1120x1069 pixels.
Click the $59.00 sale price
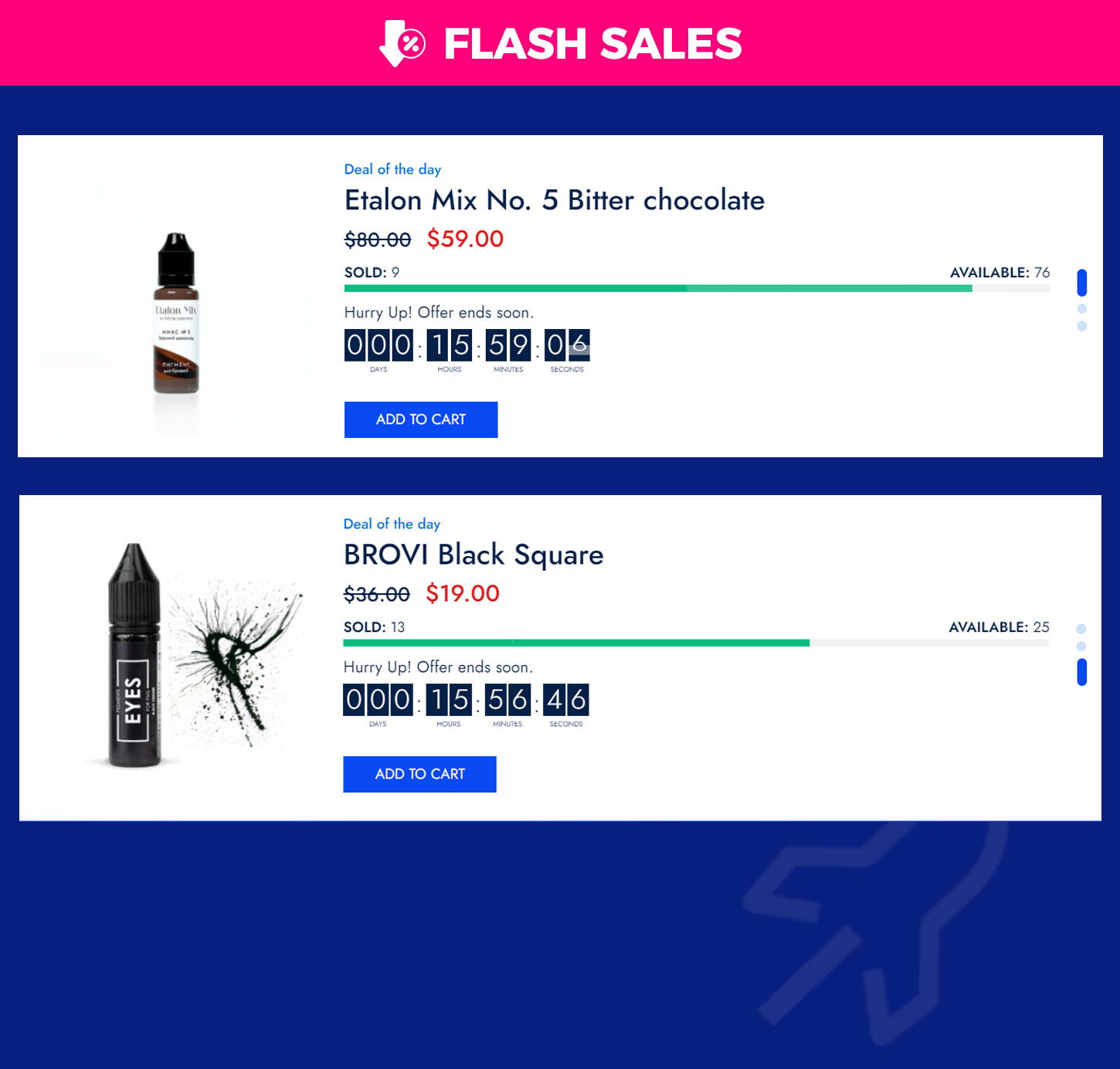465,239
